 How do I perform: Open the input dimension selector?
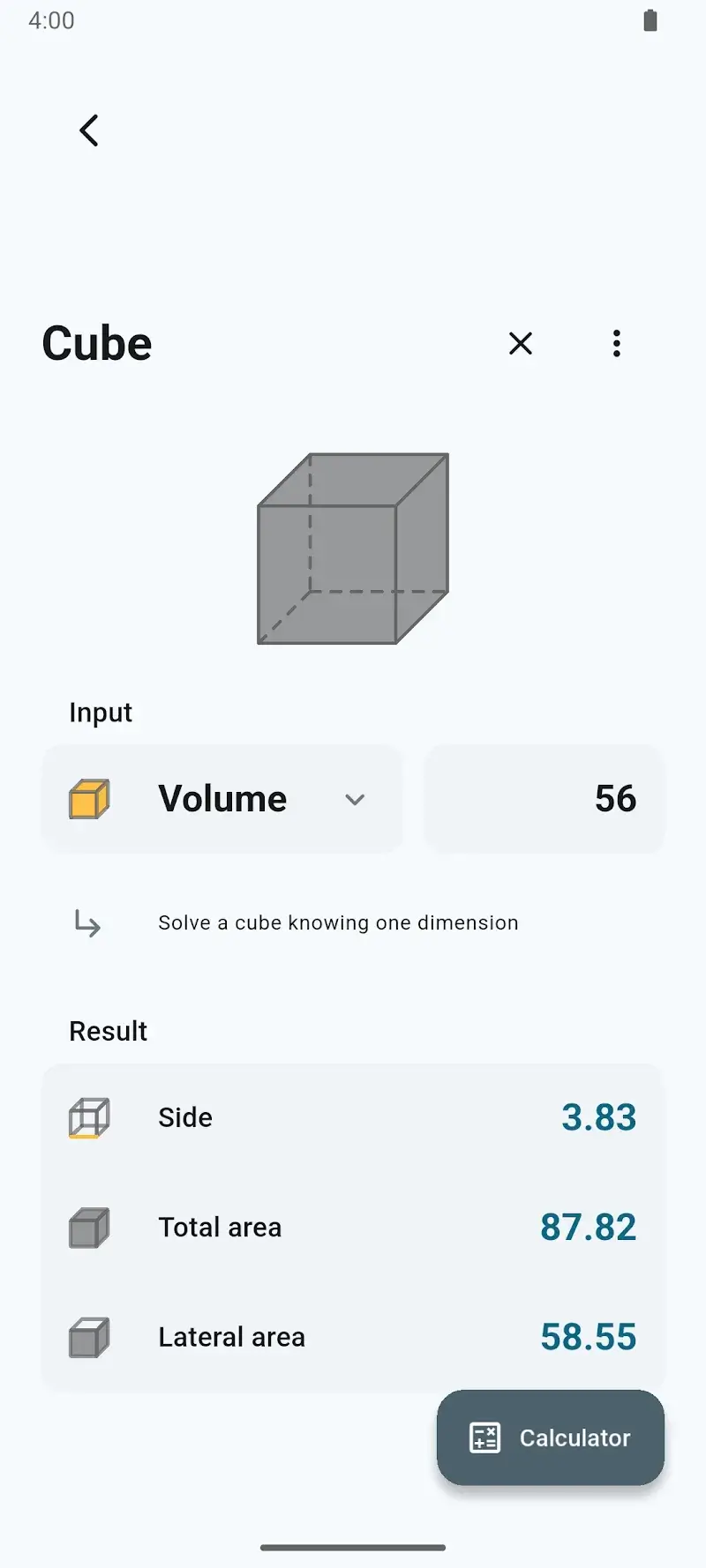pos(222,798)
